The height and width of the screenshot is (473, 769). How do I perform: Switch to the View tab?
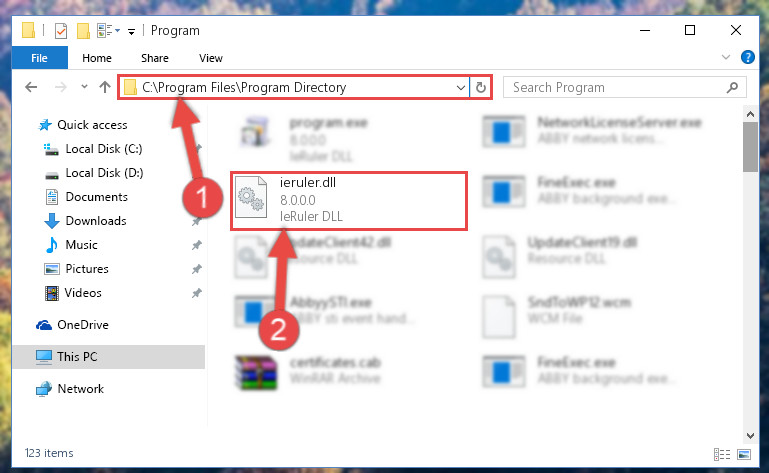pyautogui.click(x=211, y=58)
